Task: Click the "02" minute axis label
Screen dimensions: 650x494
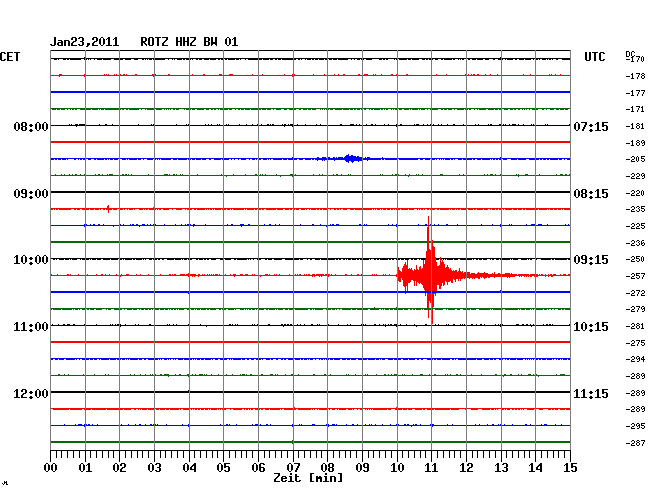Action: click(119, 468)
